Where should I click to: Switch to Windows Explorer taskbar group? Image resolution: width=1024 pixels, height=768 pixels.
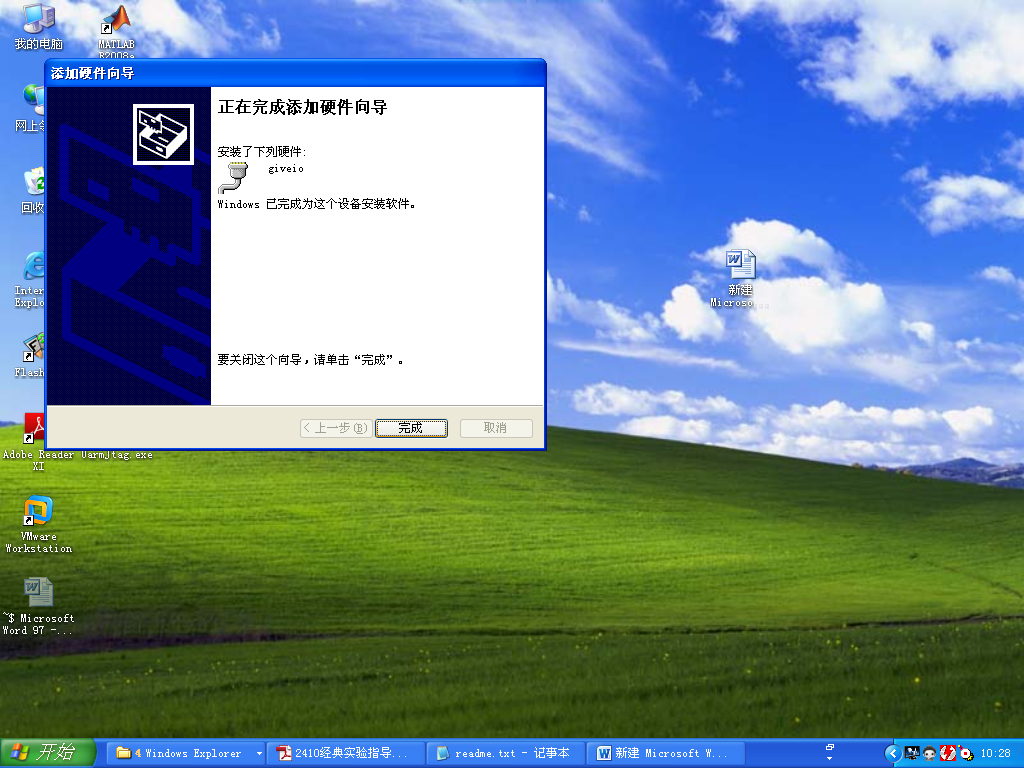185,753
